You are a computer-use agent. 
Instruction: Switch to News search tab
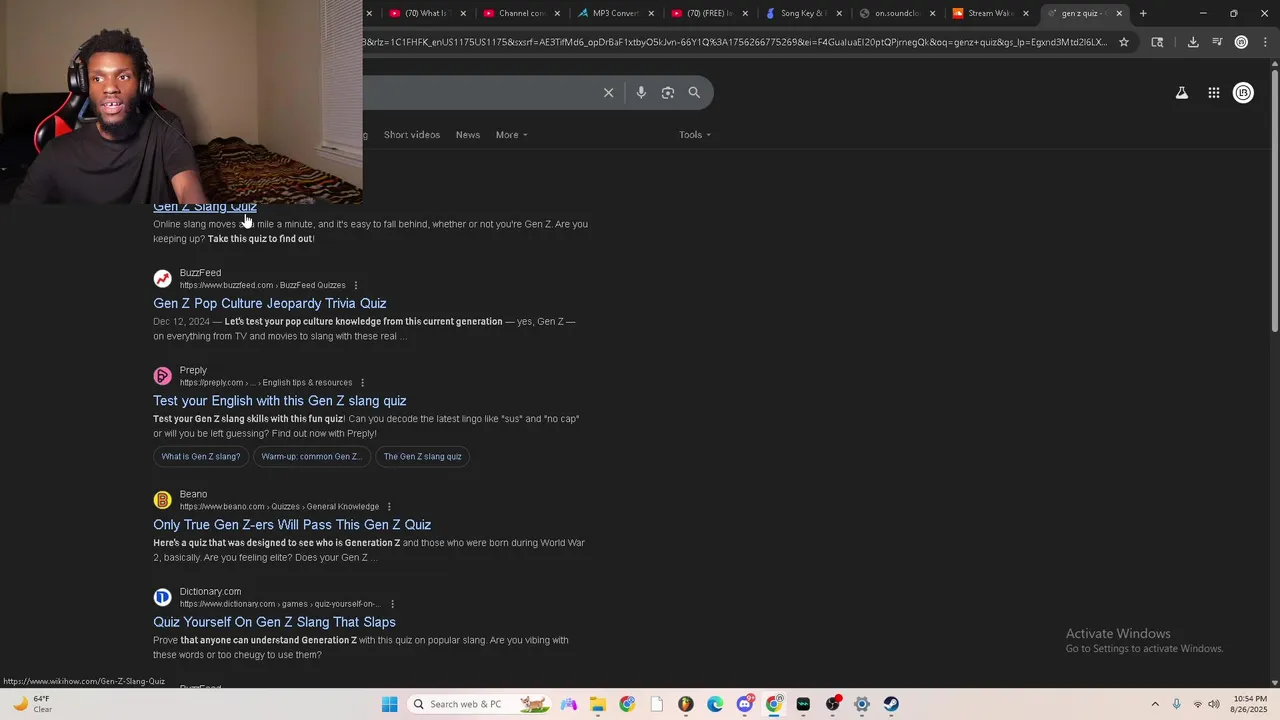[468, 135]
